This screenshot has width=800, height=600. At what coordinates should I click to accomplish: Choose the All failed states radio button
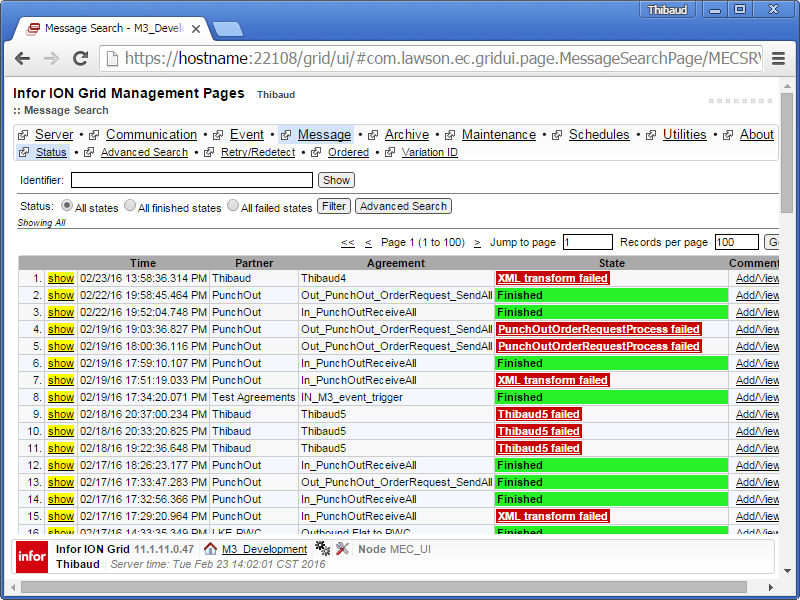coord(233,206)
